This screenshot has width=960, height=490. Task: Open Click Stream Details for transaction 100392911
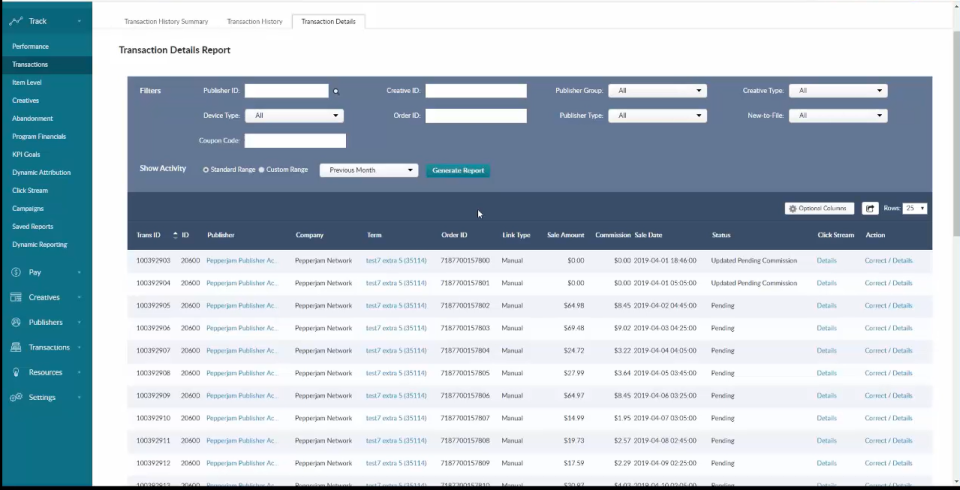[x=826, y=440]
